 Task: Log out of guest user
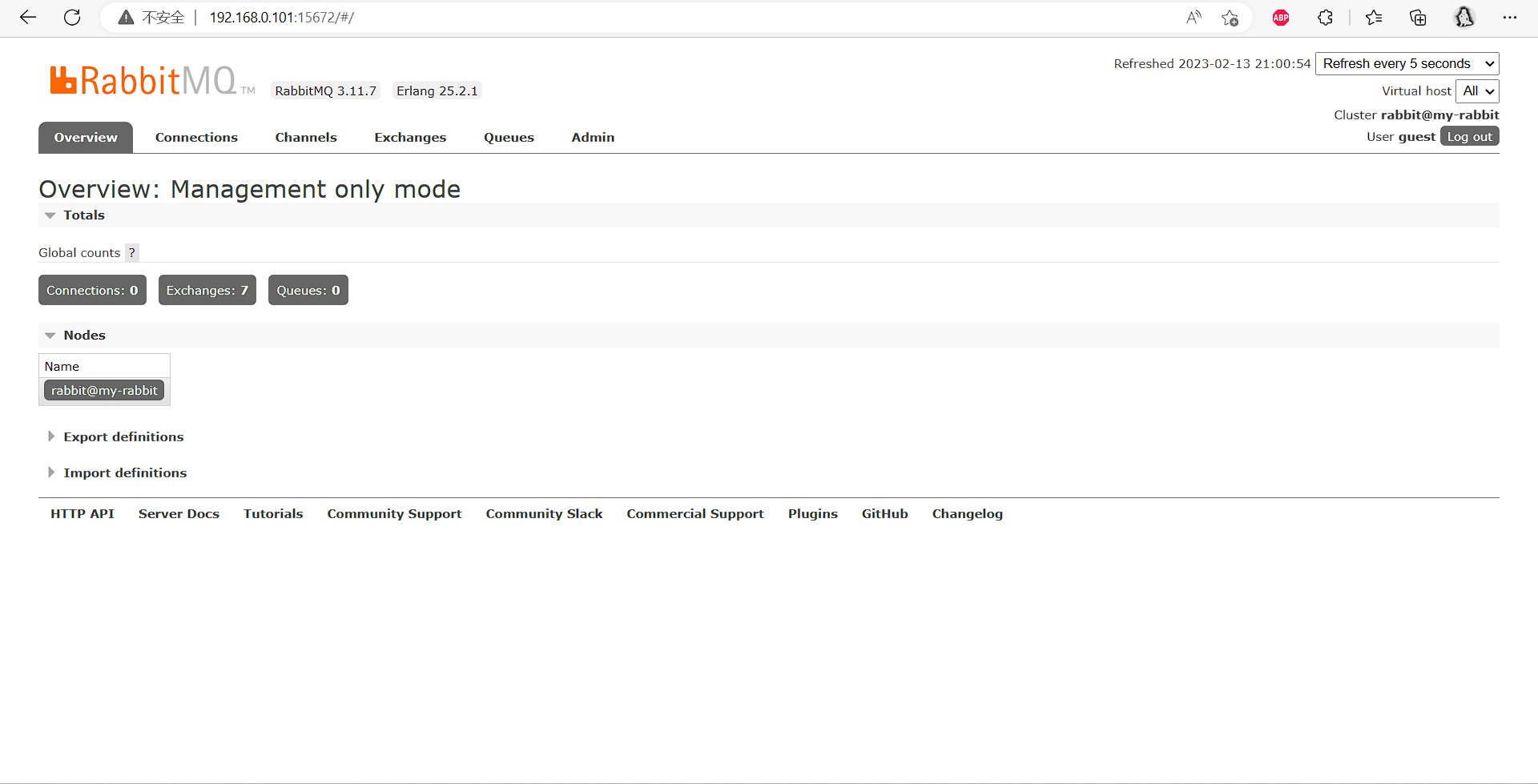point(1470,137)
